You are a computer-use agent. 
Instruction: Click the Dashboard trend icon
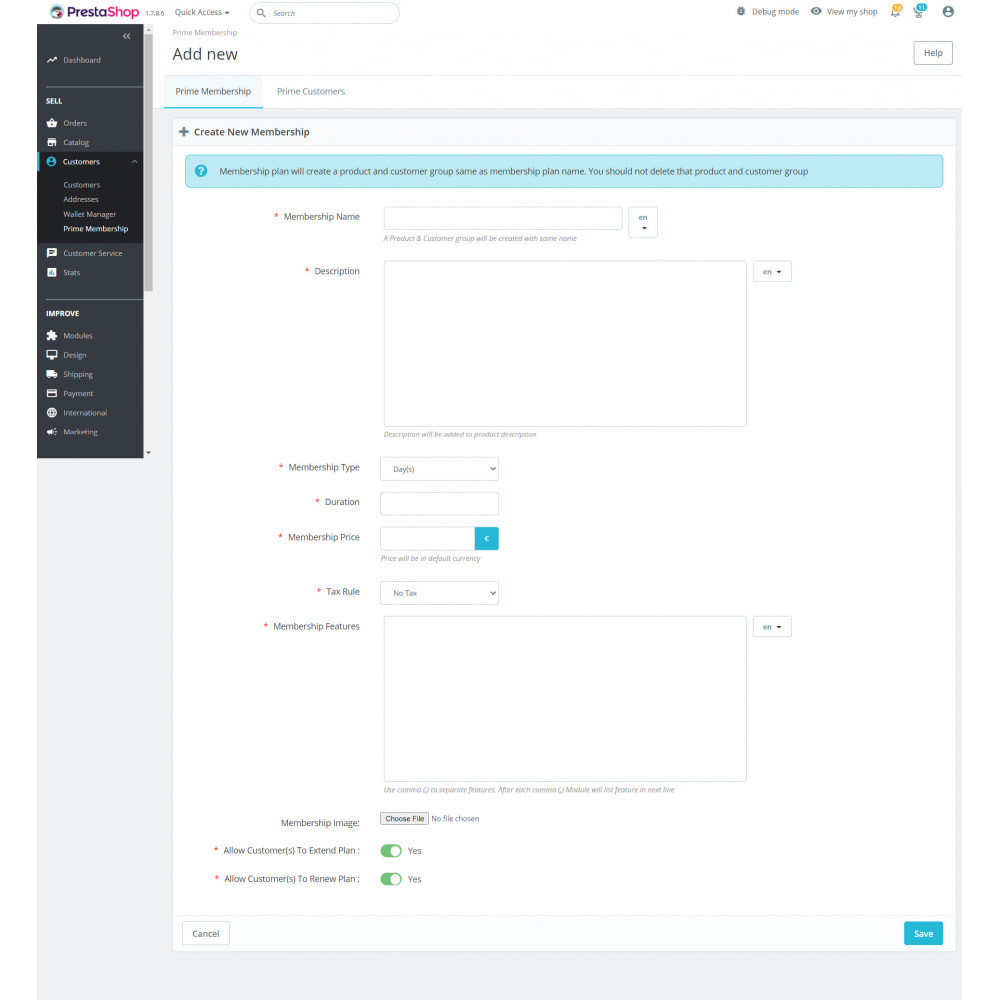point(52,60)
